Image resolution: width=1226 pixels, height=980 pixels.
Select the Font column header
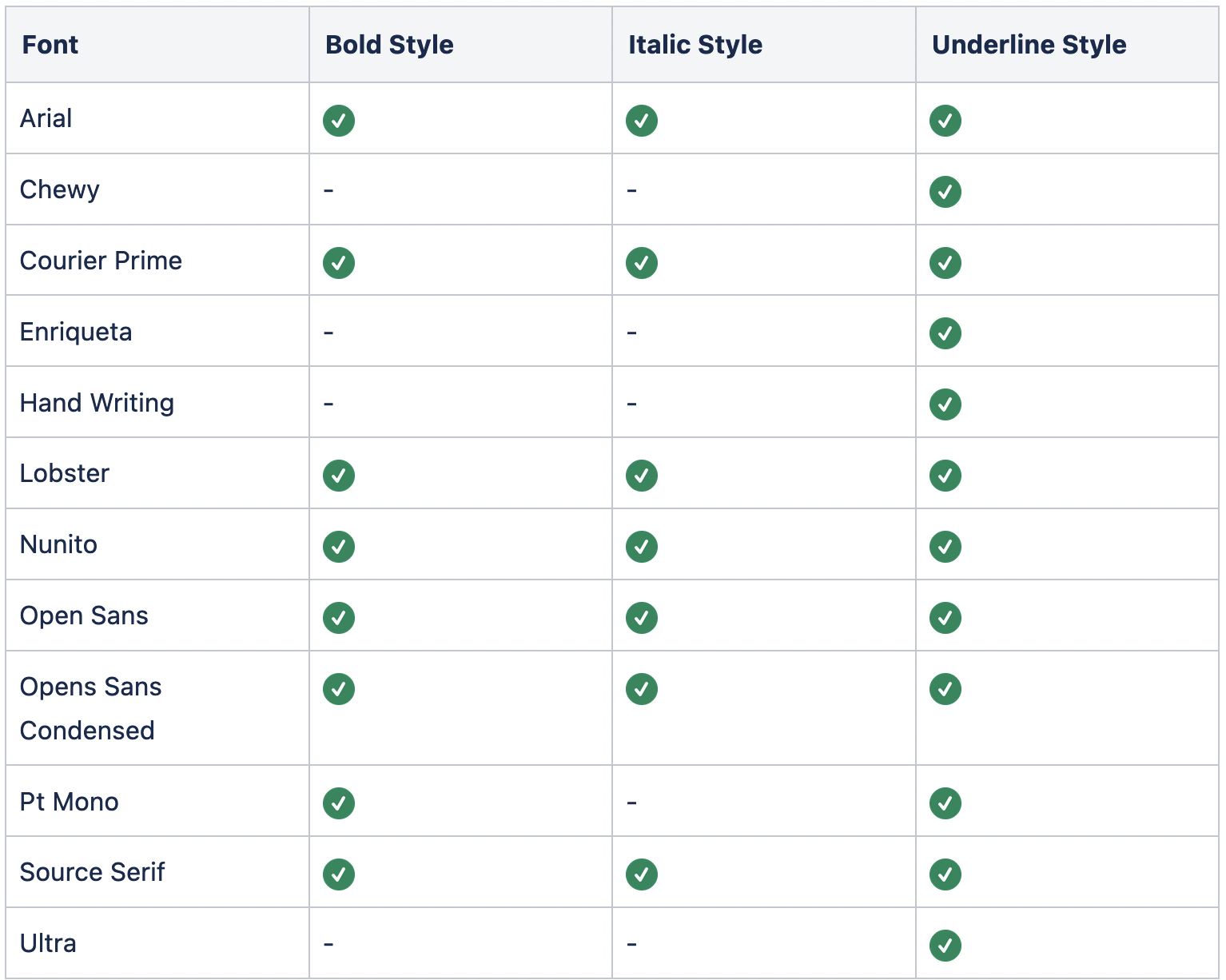point(50,45)
